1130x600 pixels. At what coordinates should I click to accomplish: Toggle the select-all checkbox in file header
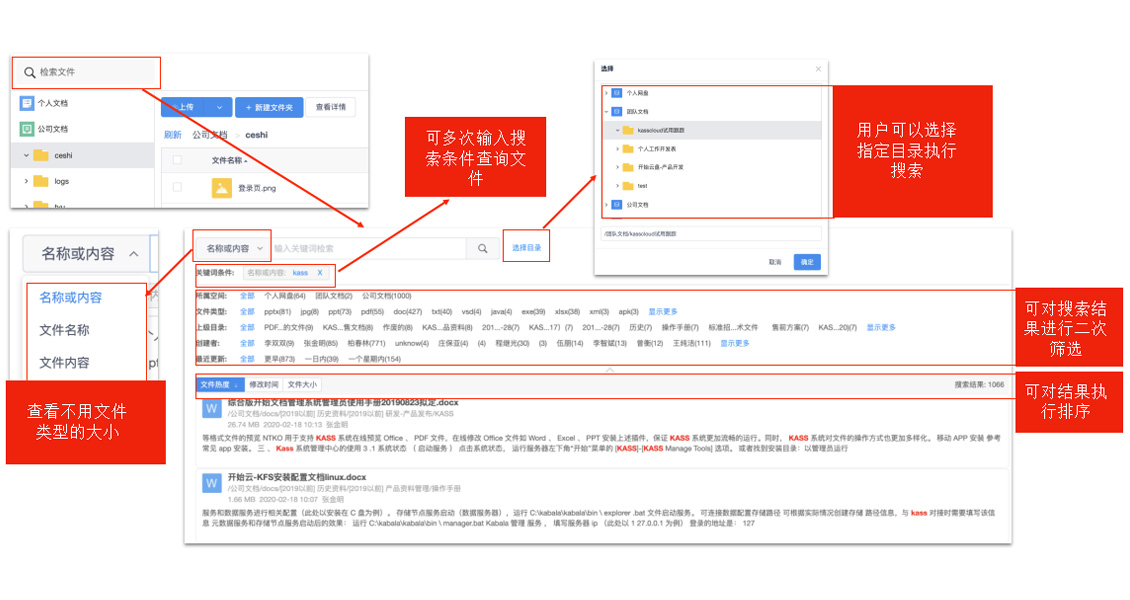click(x=178, y=160)
